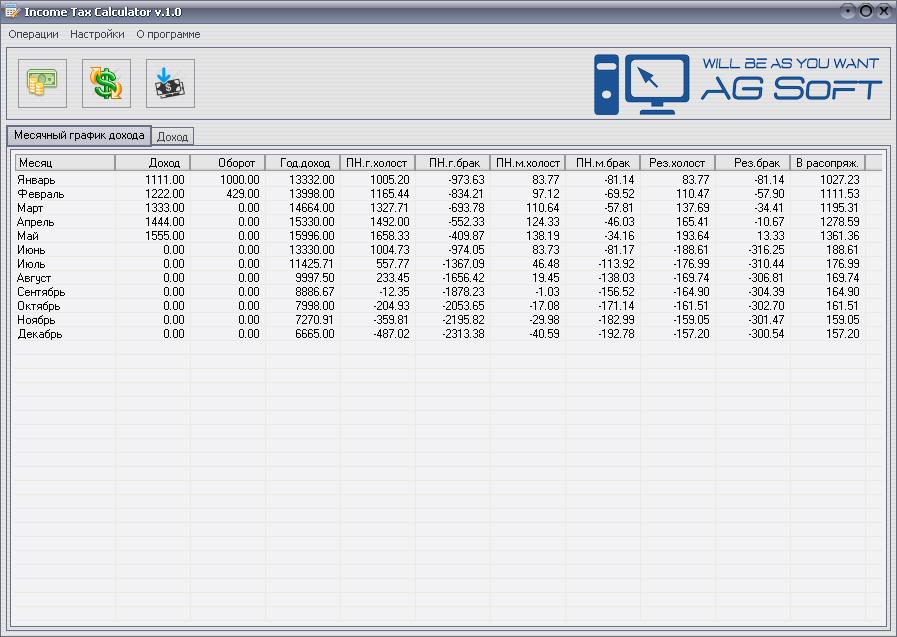Close the Income Tax Calculator window
This screenshot has width=897, height=637.
pos(884,11)
